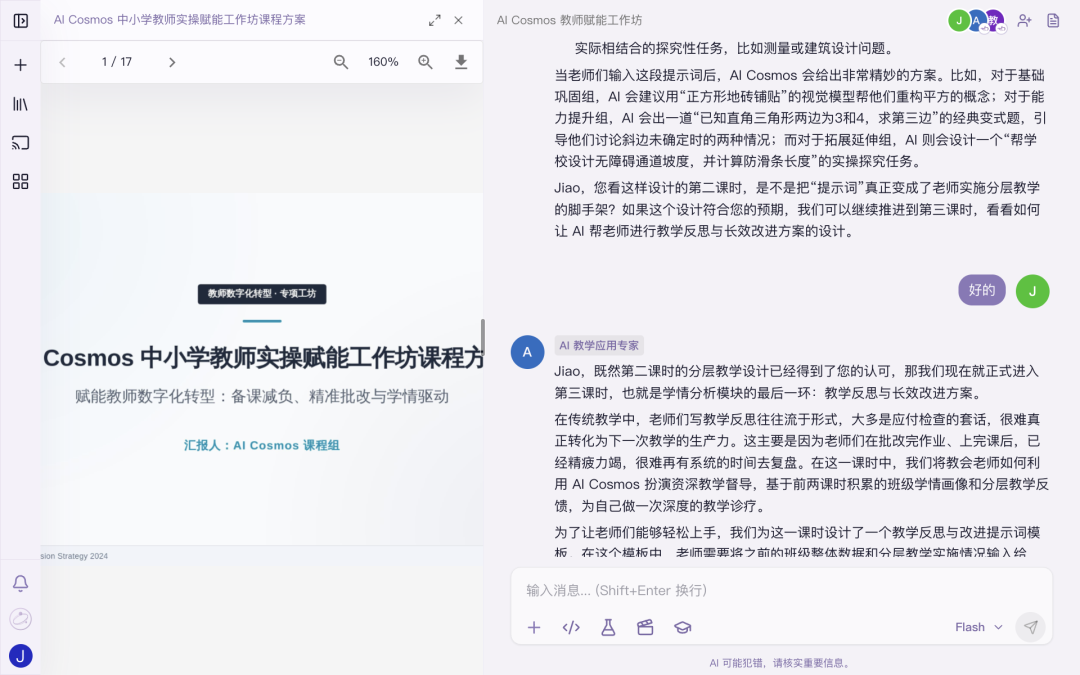Close the document preview panel
Image resolution: width=1080 pixels, height=675 pixels.
pyautogui.click(x=459, y=21)
